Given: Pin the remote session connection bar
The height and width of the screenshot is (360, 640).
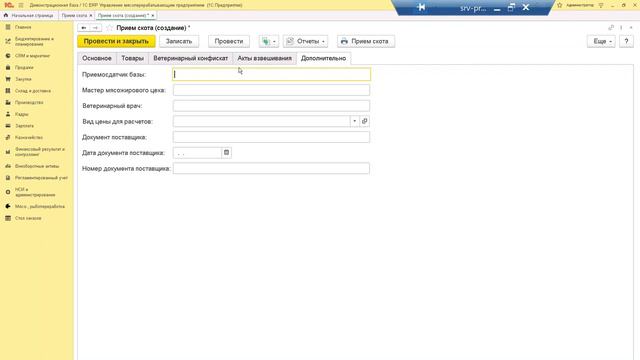Looking at the screenshot, I should coord(421,7).
